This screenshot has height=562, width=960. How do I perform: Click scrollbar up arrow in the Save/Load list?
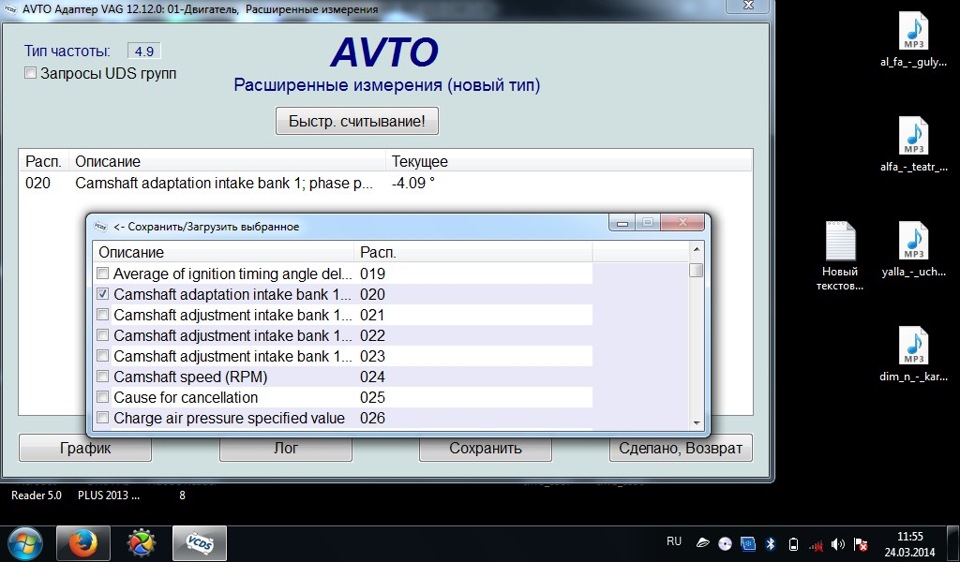pyautogui.click(x=696, y=249)
